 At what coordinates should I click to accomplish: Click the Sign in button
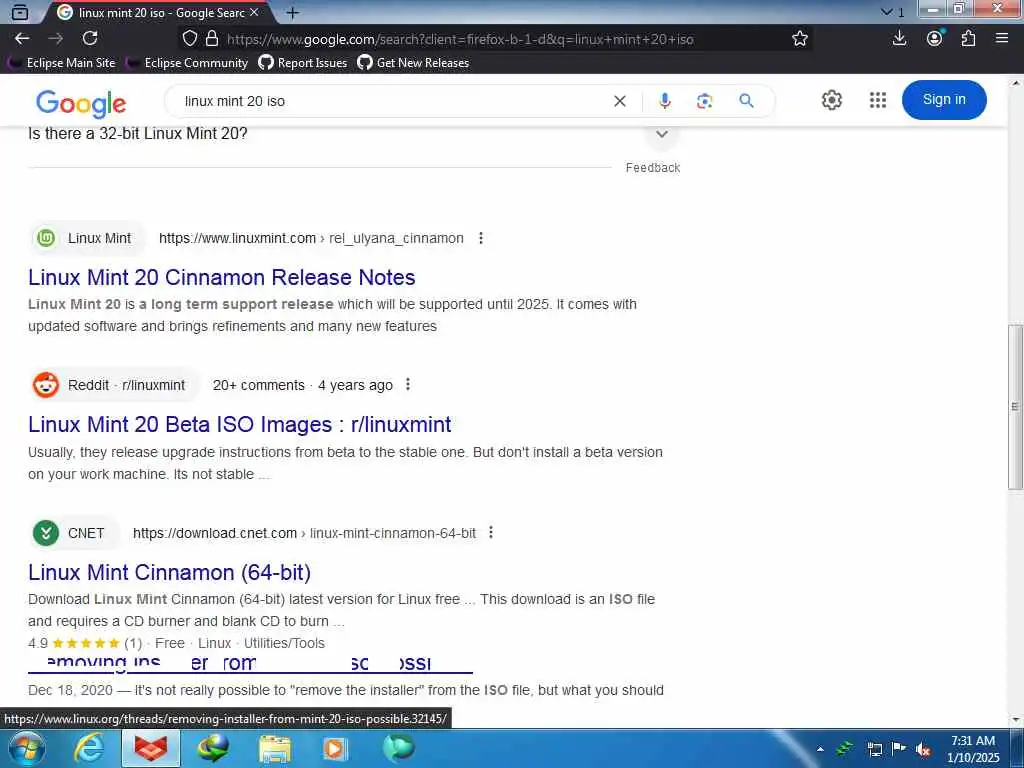pyautogui.click(x=944, y=100)
